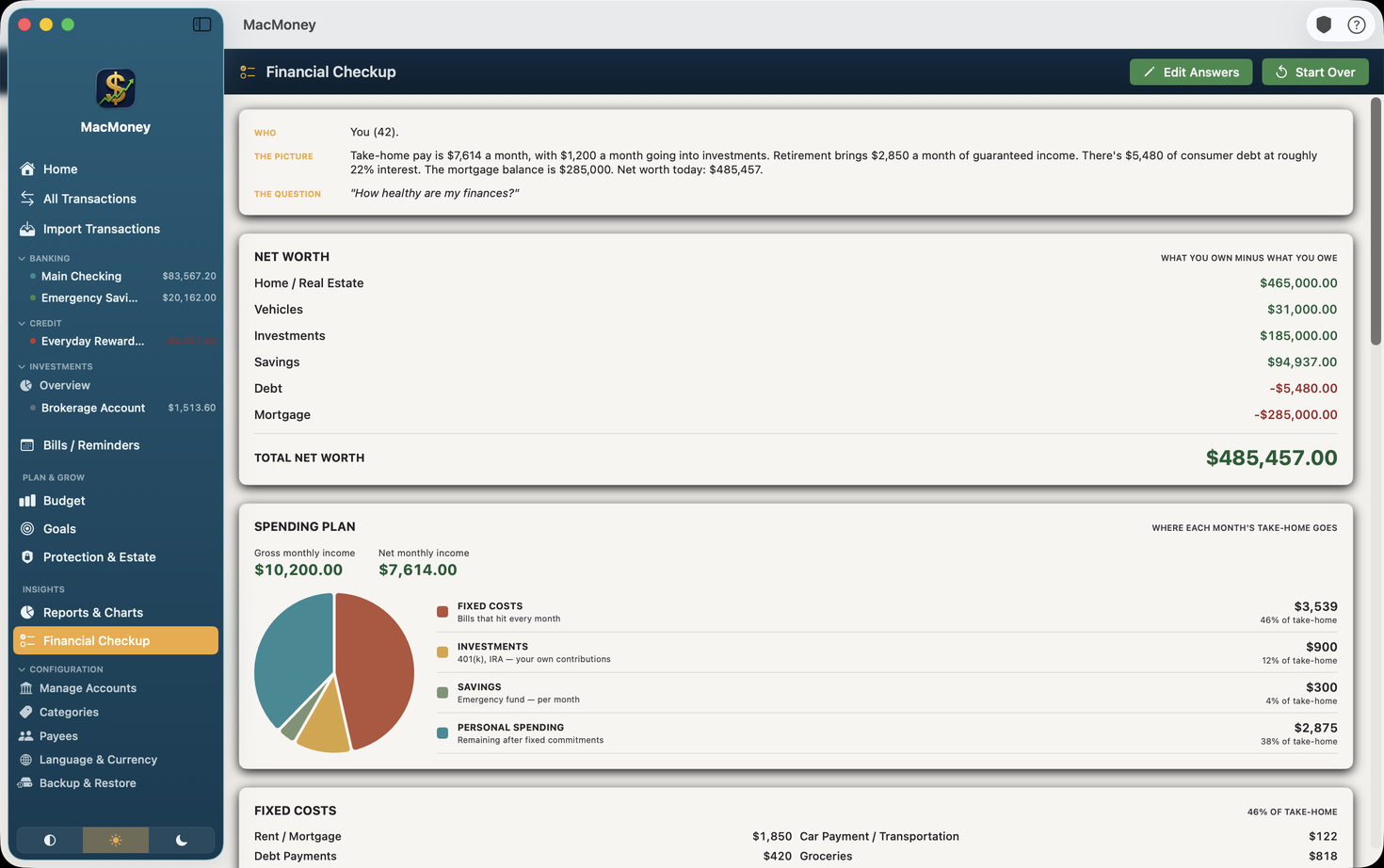Select the light sun appearance mode
This screenshot has height=868, width=1384.
(116, 840)
